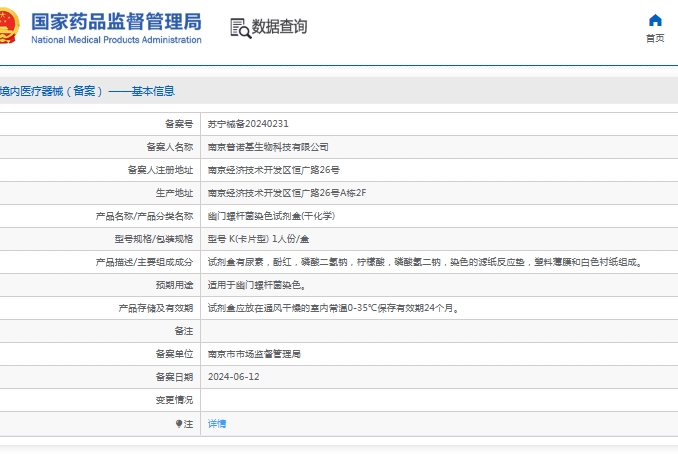The image size is (678, 454).
Task: Select intended use 适用于幽门螺杆菌染色
Action: click(x=257, y=285)
